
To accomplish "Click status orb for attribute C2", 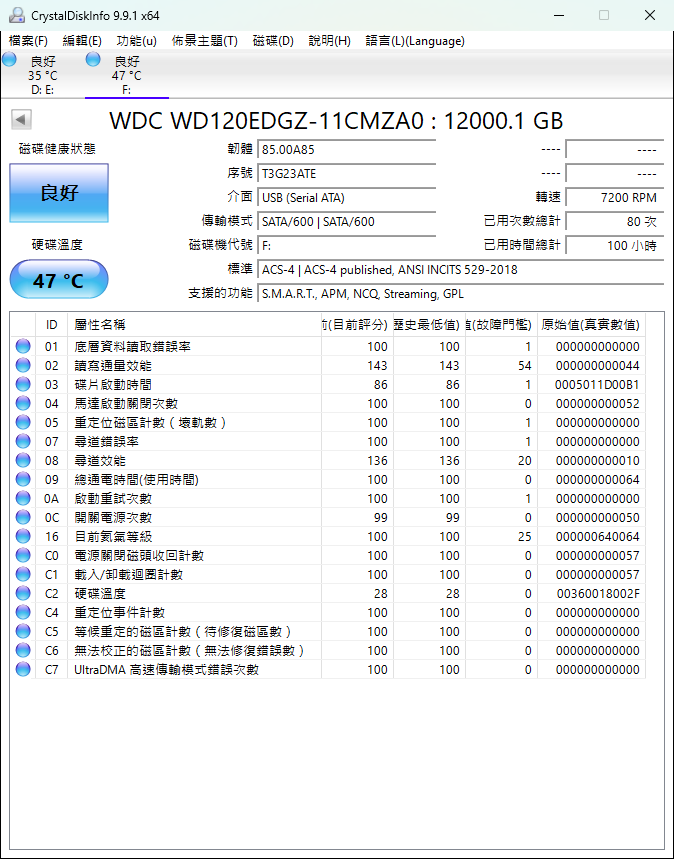I will tap(23, 593).
